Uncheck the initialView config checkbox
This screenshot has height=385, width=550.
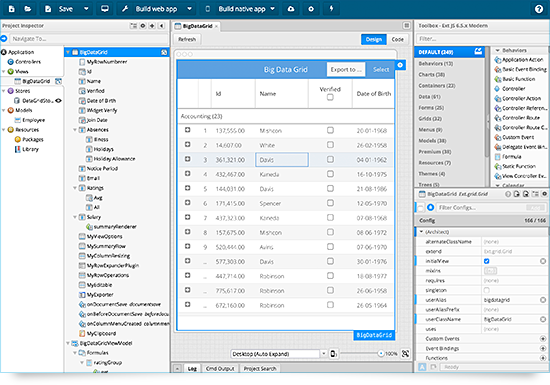487,261
